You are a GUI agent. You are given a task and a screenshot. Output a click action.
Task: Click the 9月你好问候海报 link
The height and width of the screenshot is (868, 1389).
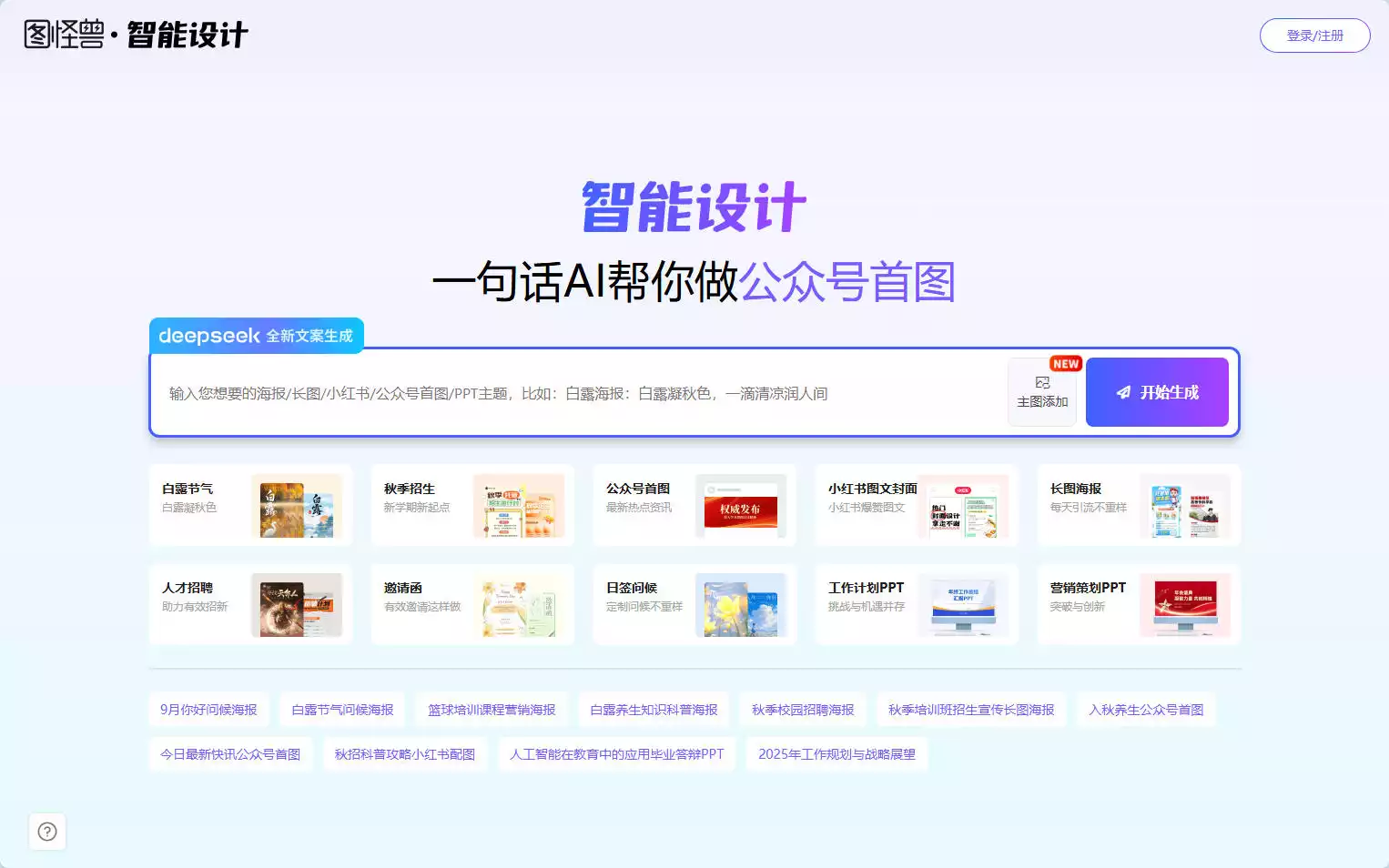pyautogui.click(x=208, y=710)
